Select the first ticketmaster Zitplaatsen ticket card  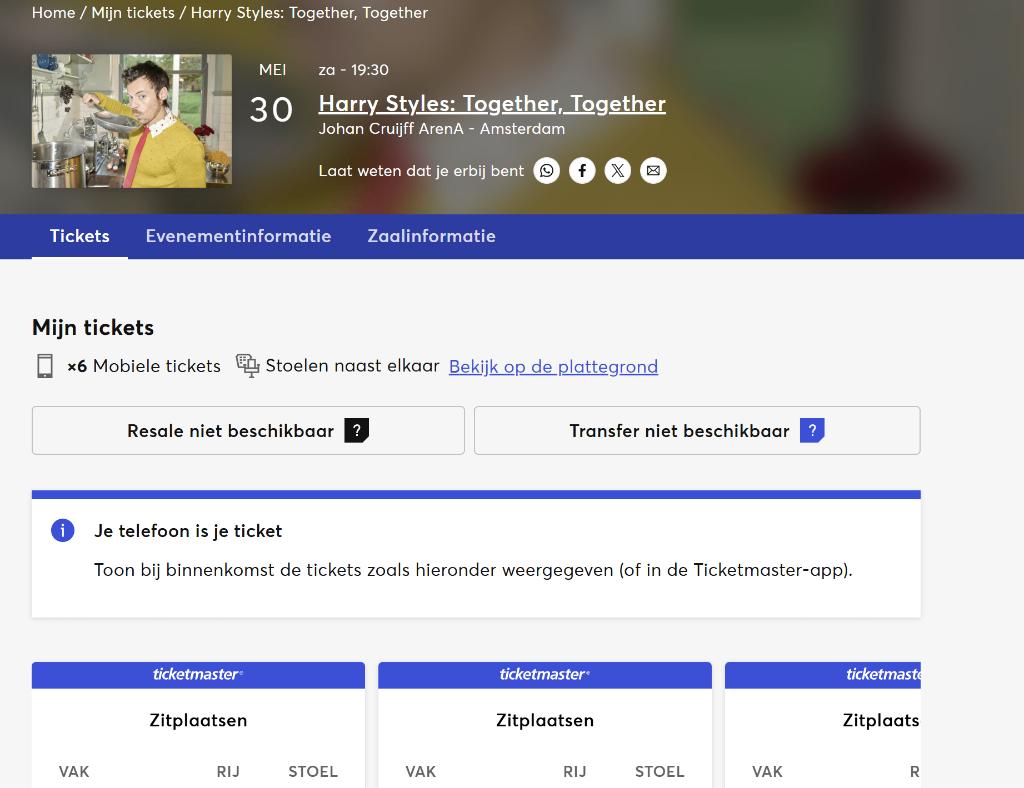[x=199, y=725]
